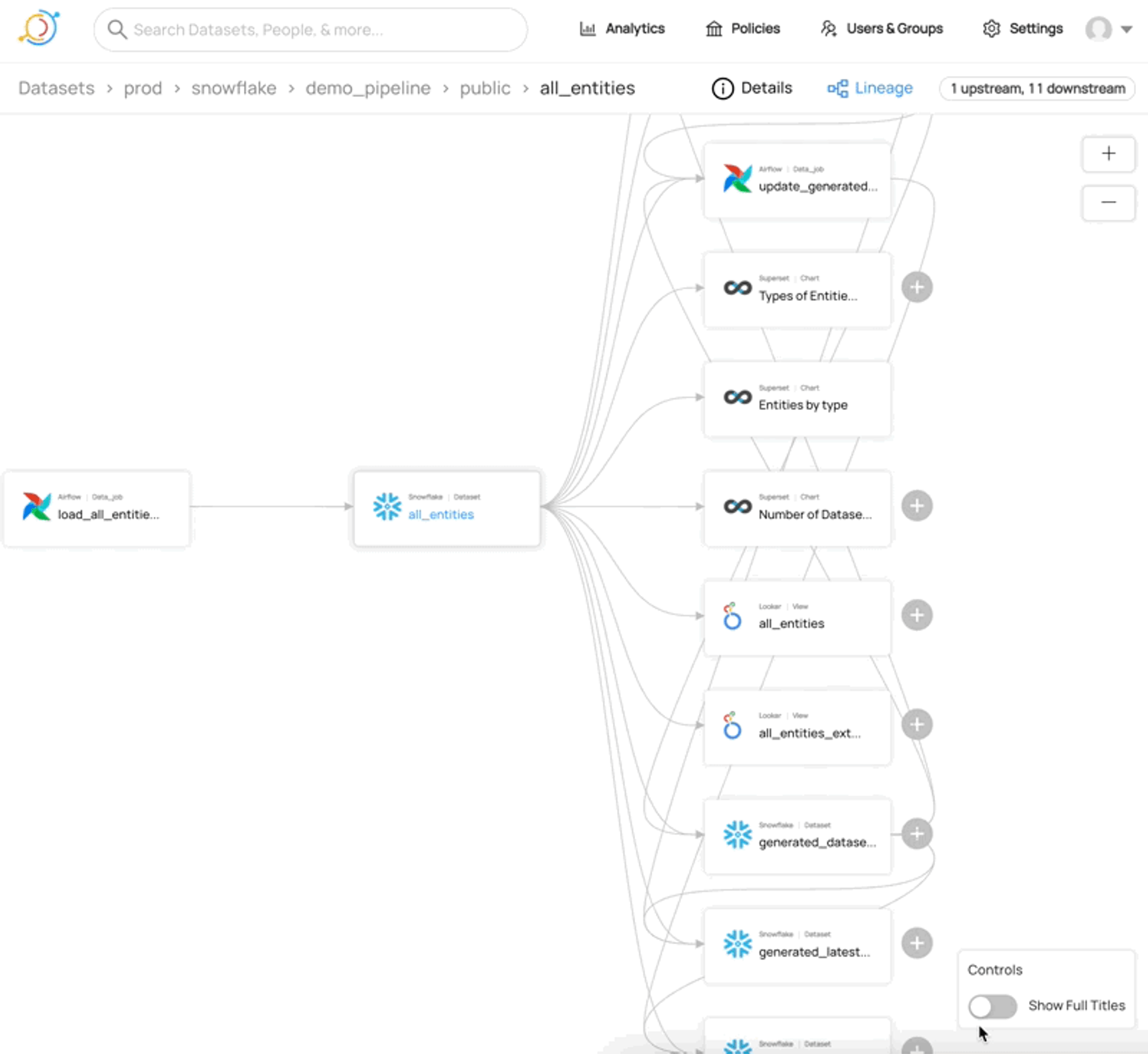The height and width of the screenshot is (1054, 1148).
Task: Switch to the Lineage tab
Action: pyautogui.click(x=870, y=89)
